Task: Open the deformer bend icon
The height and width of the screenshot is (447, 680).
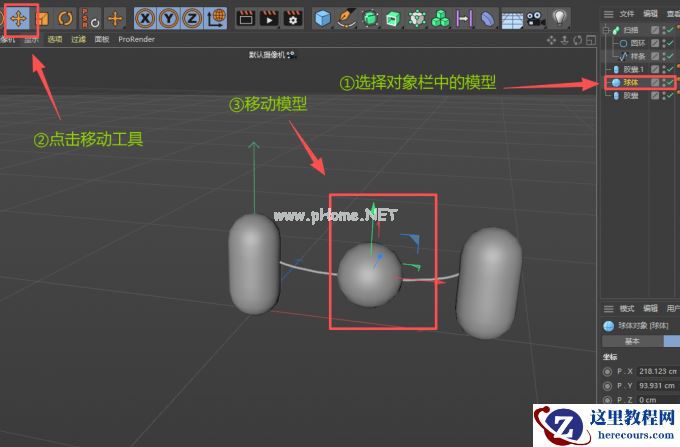Action: pos(488,19)
